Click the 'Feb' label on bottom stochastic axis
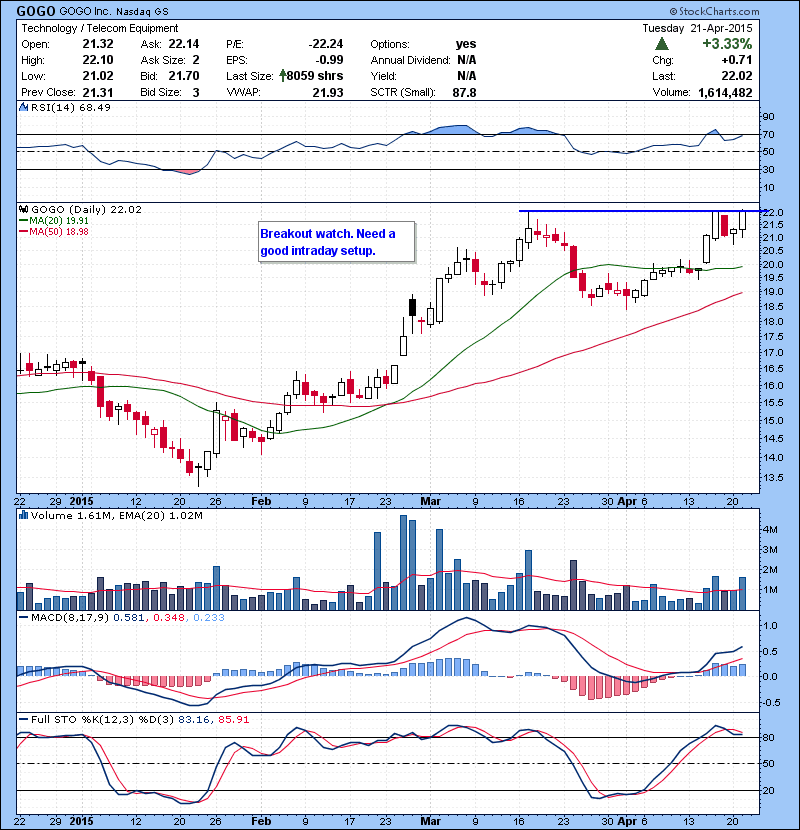Viewport: 800px width, 830px height. tap(261, 821)
